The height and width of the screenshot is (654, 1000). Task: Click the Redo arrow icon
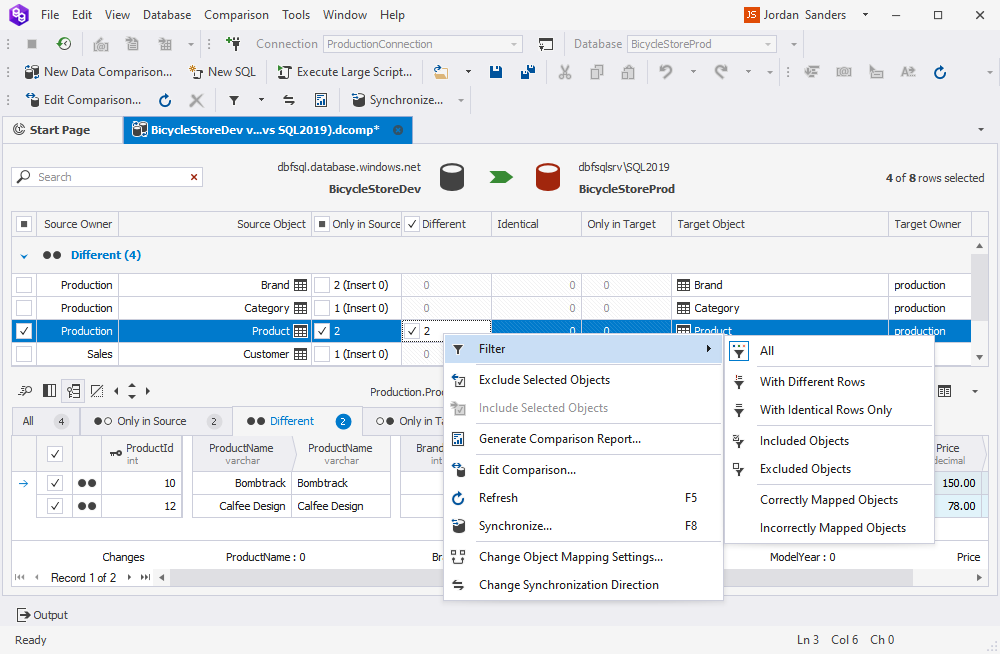721,72
